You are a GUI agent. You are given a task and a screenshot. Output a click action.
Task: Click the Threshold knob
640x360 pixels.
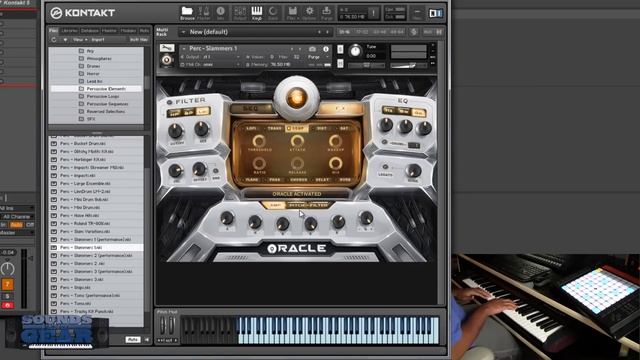pyautogui.click(x=259, y=141)
